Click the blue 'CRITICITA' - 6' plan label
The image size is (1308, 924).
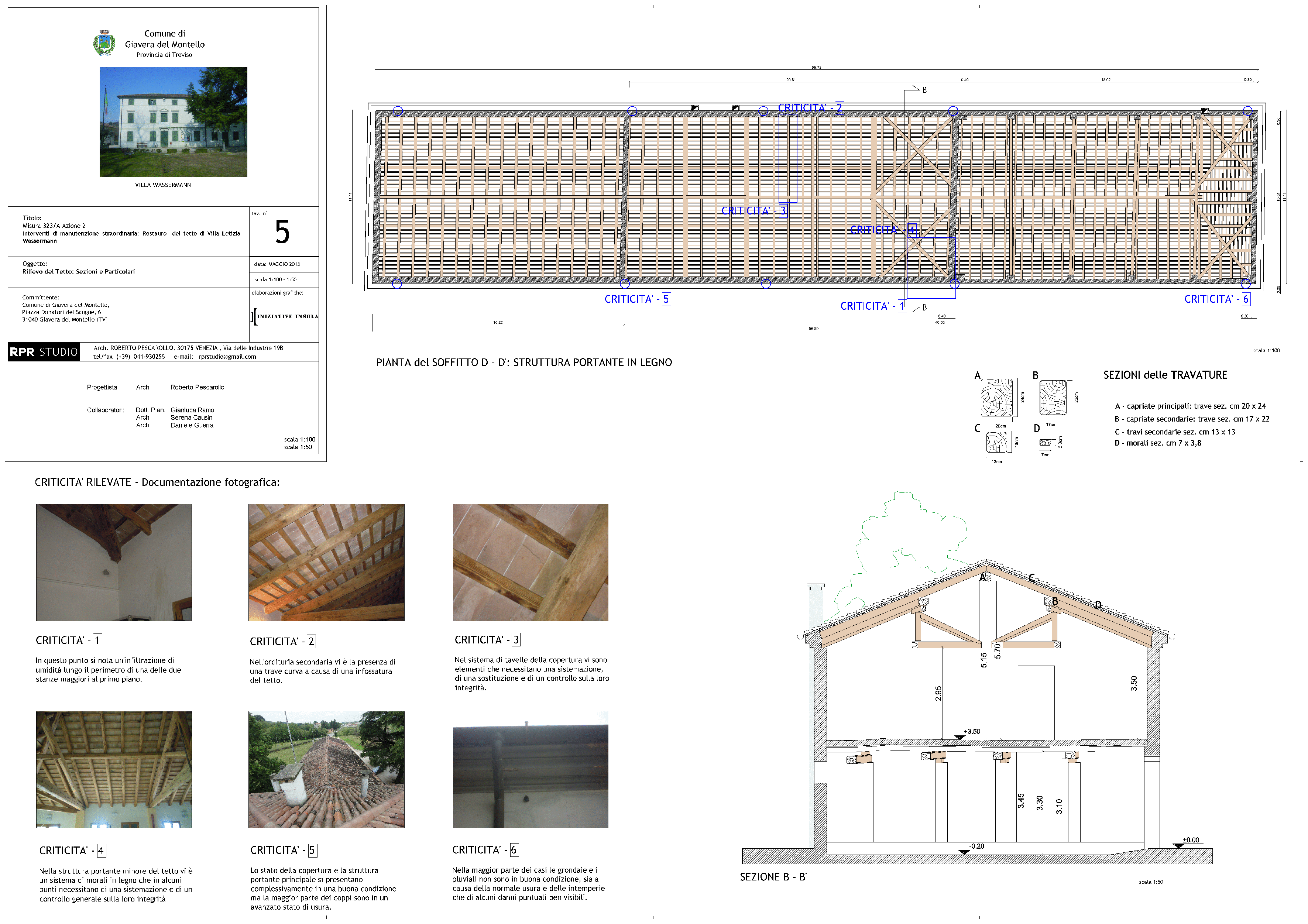(1218, 299)
